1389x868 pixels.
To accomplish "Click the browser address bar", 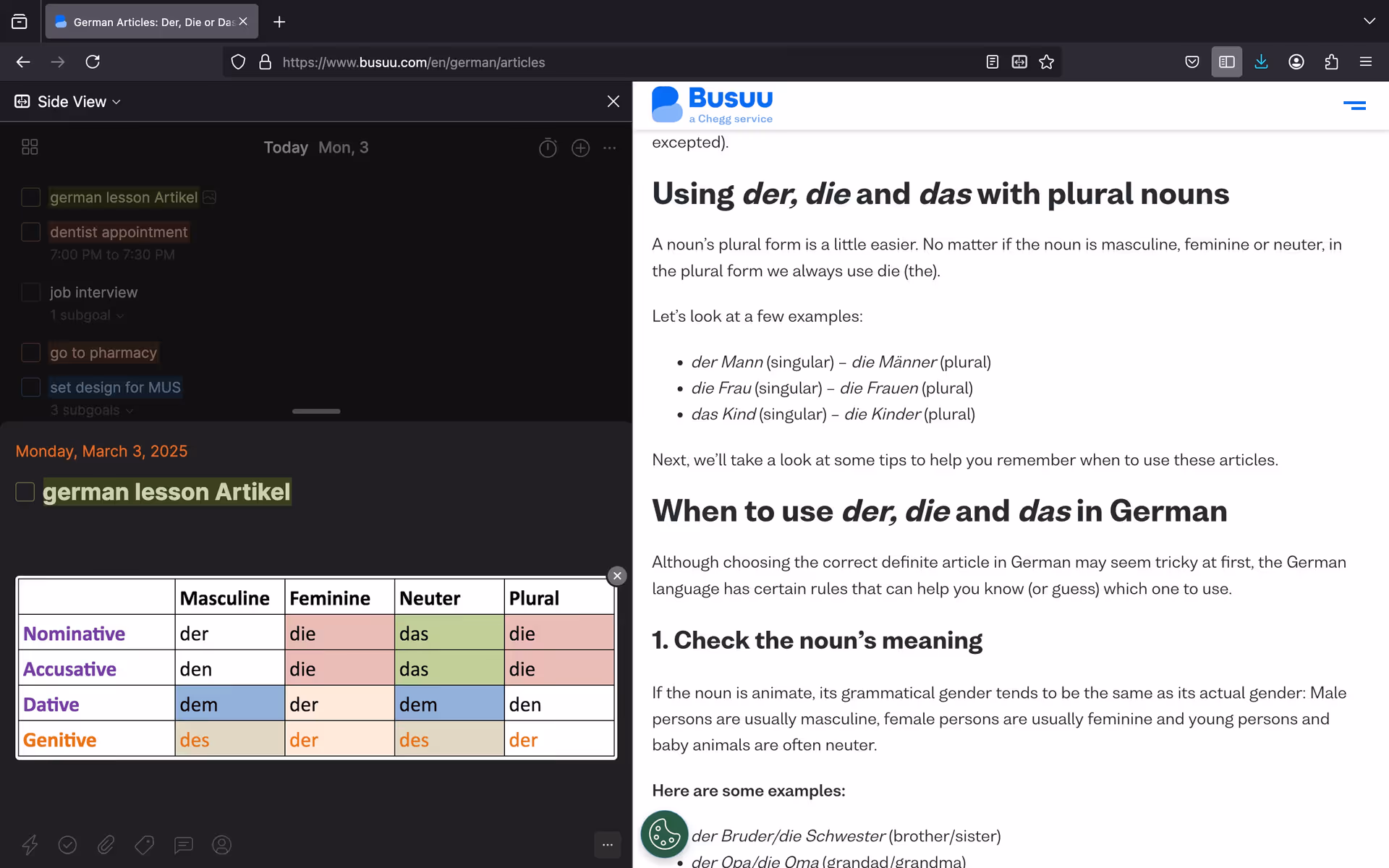I will click(414, 62).
